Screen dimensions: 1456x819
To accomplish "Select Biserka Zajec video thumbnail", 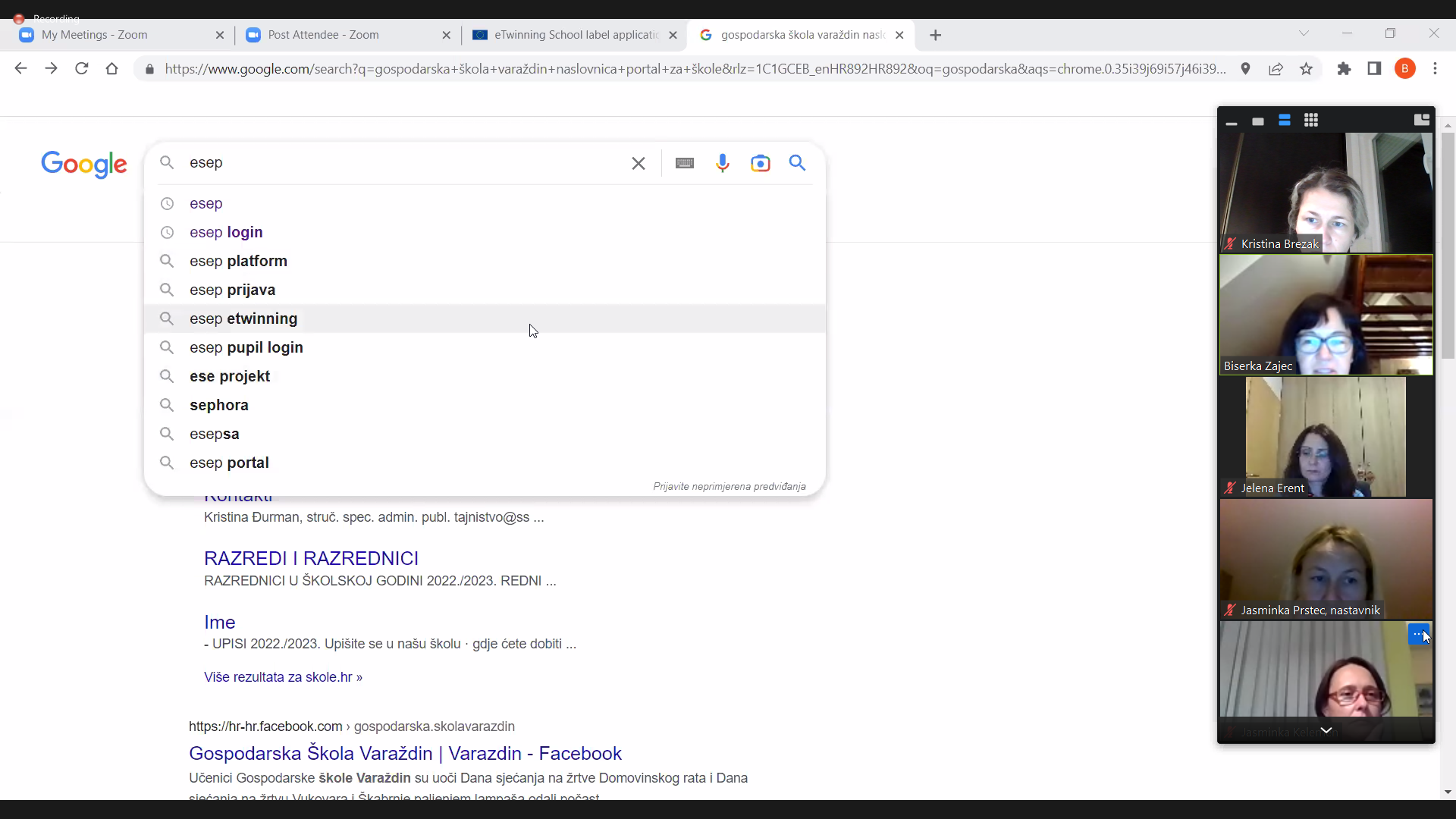I will (1326, 315).
